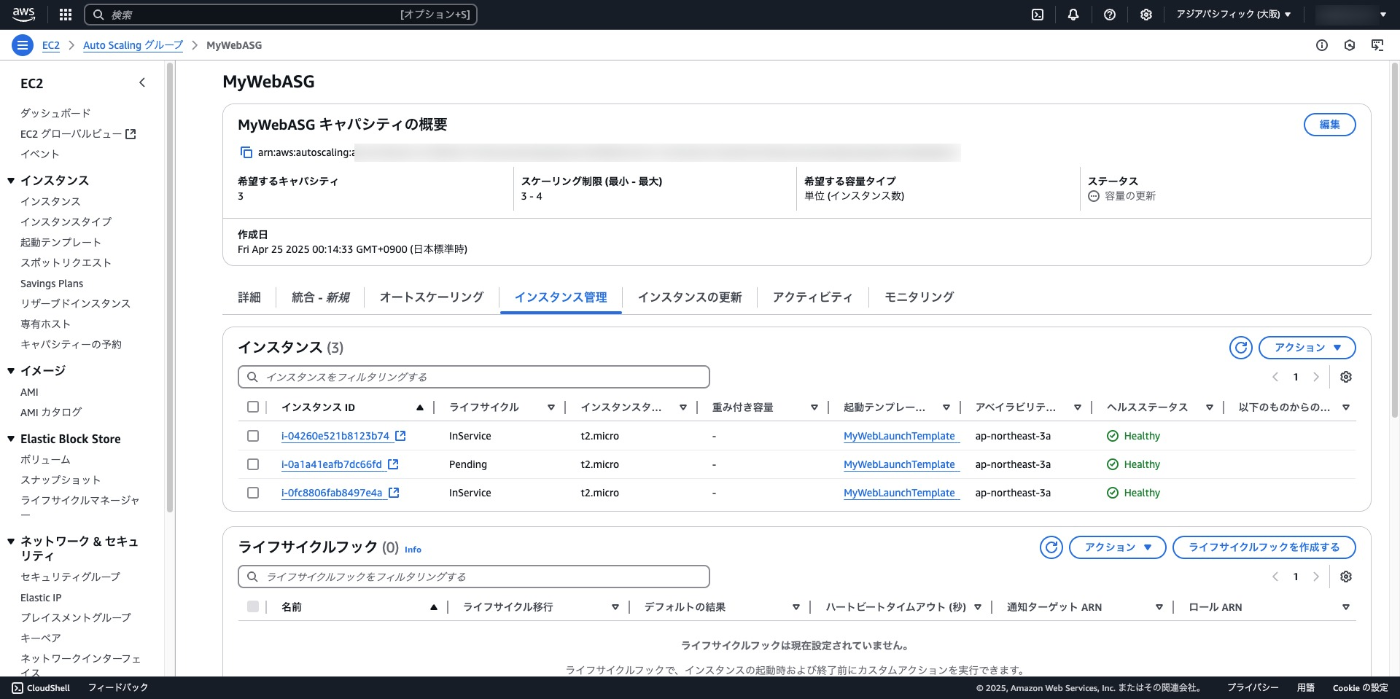Open フィードバック in the footer

tap(118, 688)
